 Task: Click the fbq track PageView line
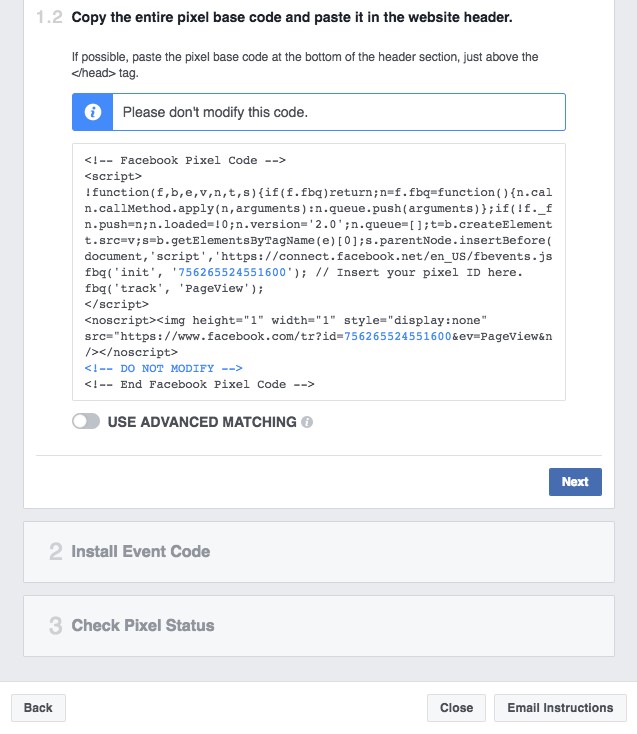pos(174,288)
